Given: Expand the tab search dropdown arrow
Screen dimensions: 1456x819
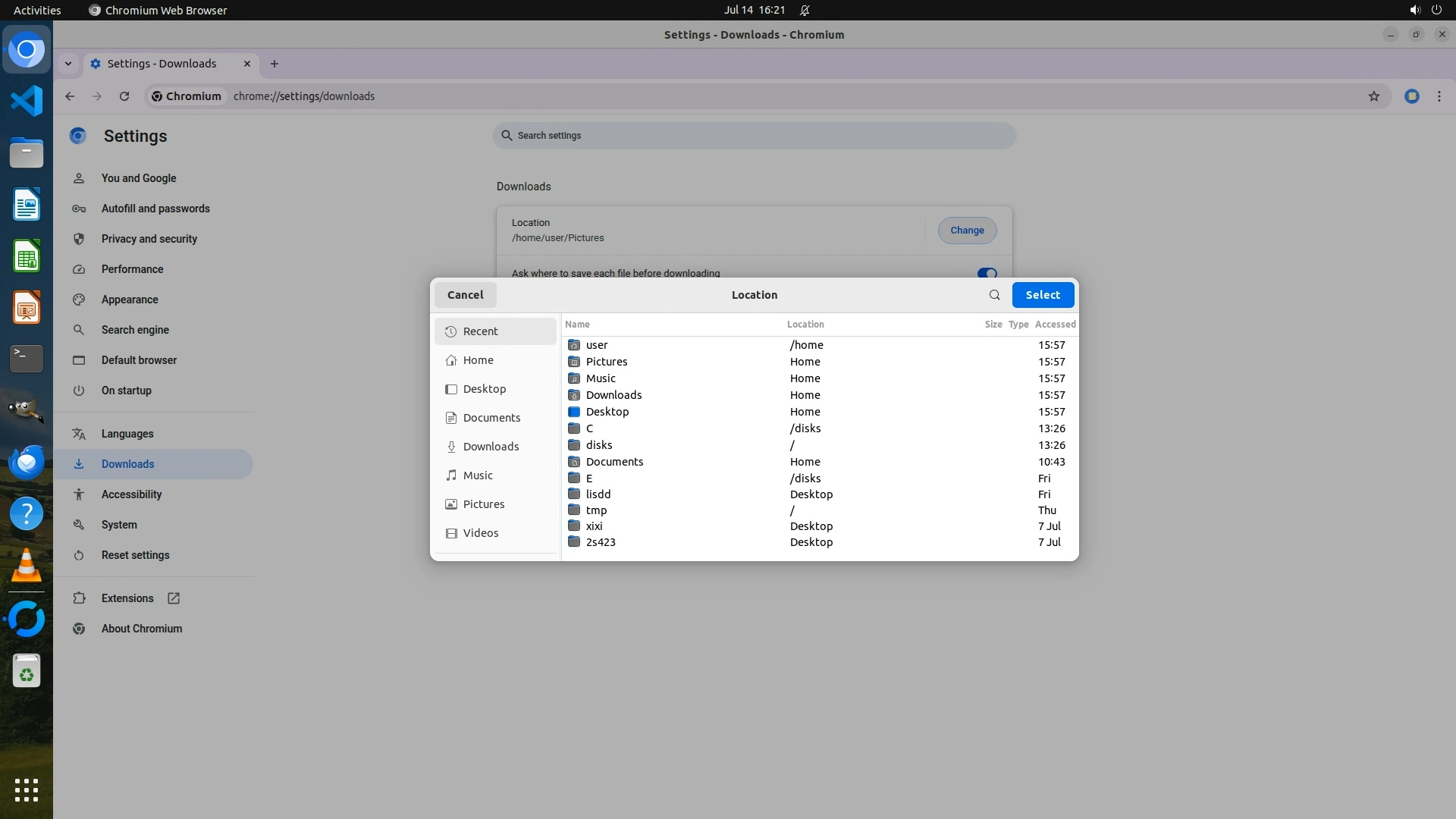Looking at the screenshot, I should pos(68,64).
